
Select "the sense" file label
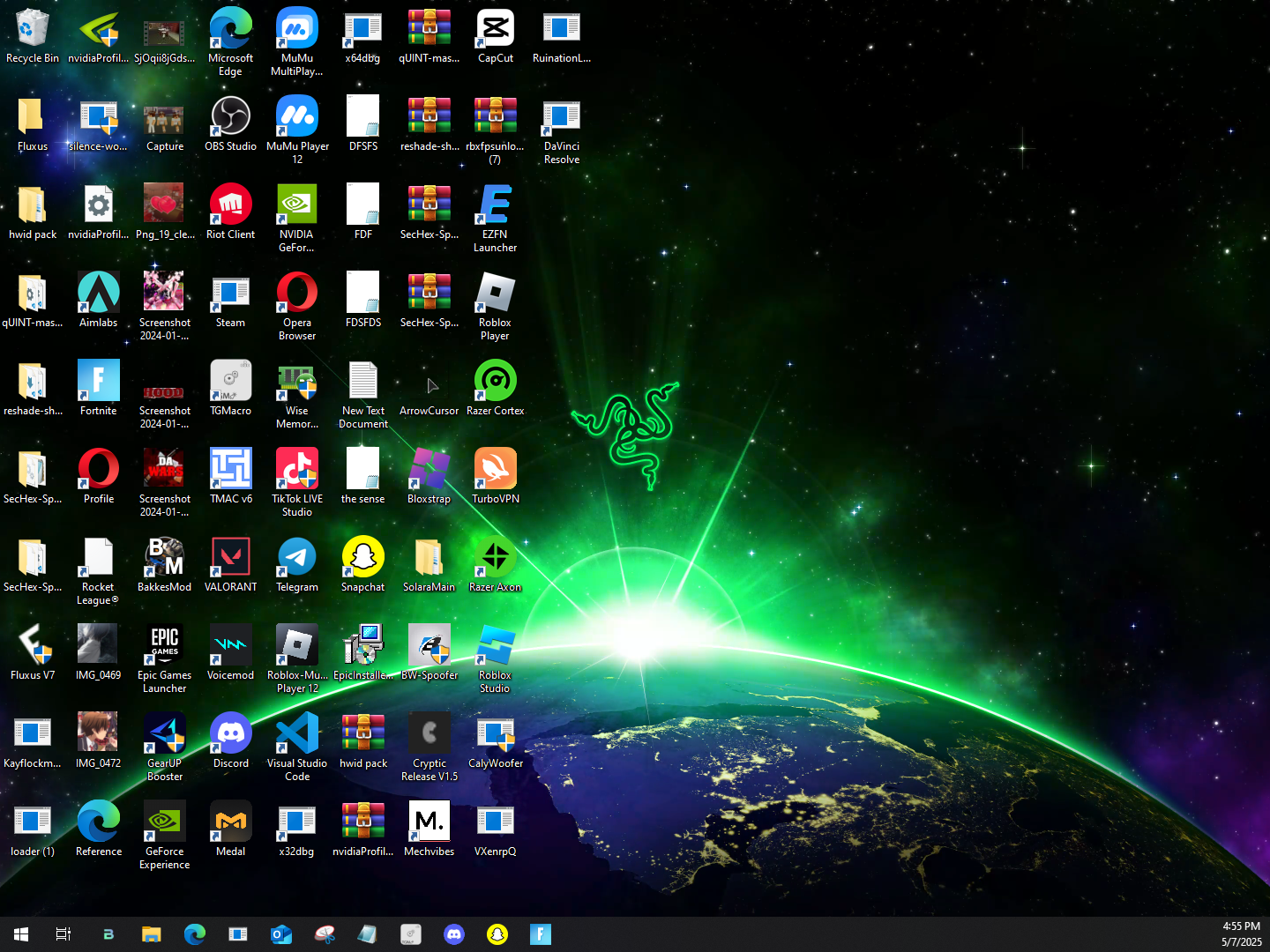(x=363, y=499)
